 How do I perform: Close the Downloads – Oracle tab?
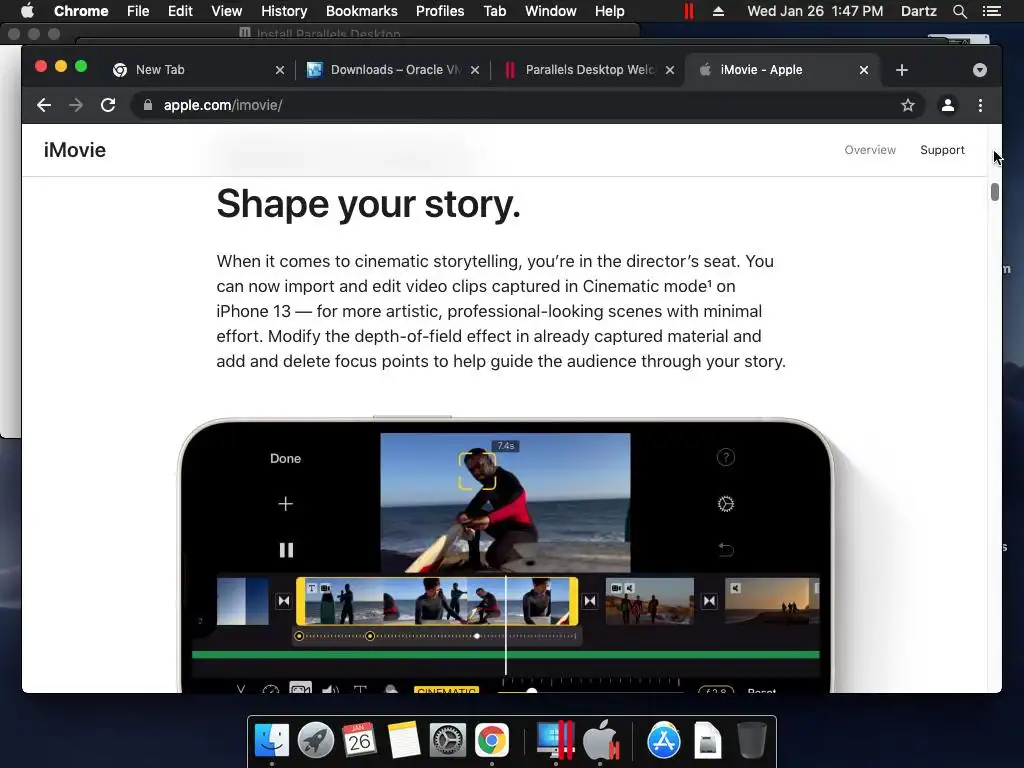tap(475, 70)
